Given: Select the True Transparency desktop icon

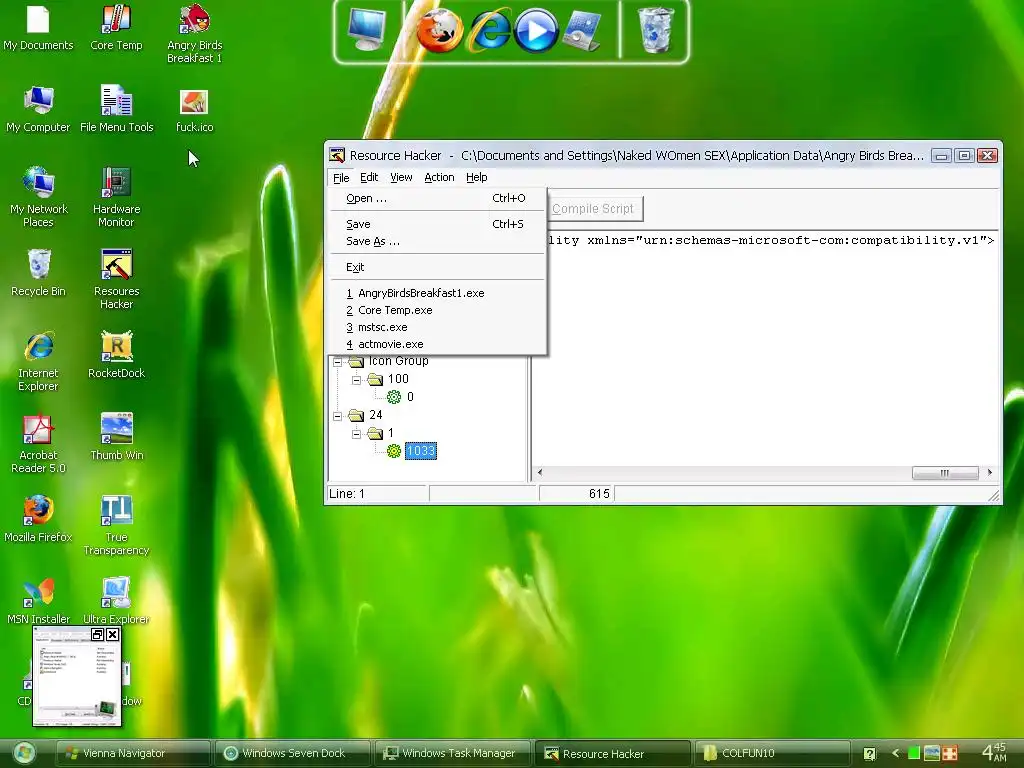Looking at the screenshot, I should 116,526.
